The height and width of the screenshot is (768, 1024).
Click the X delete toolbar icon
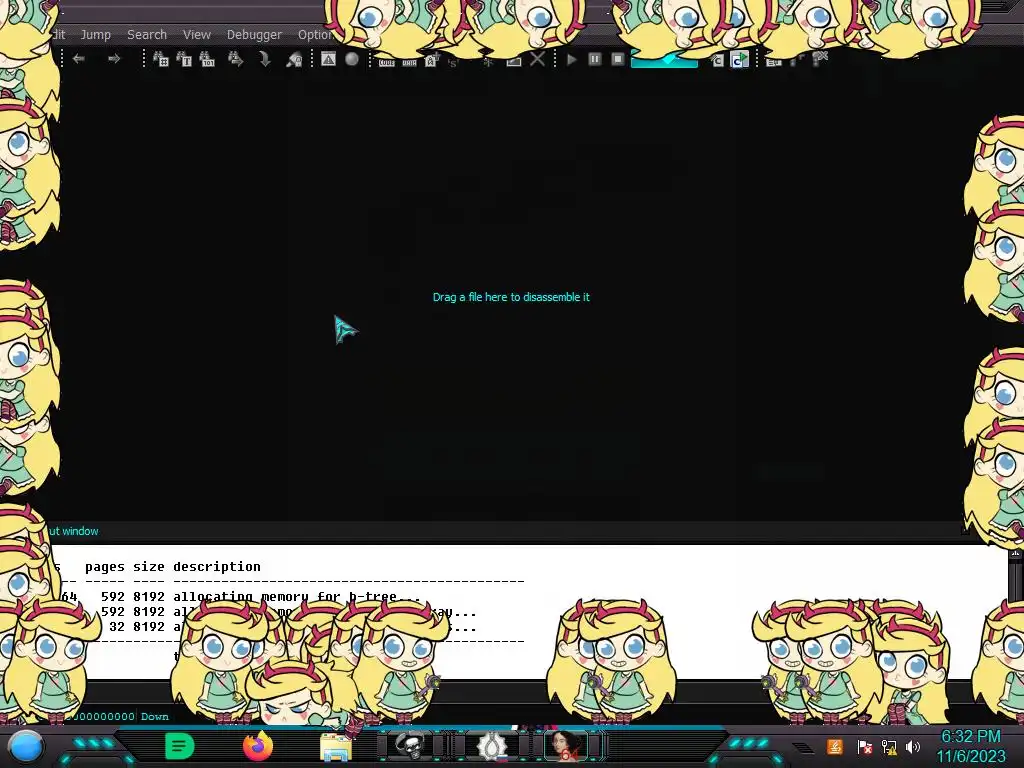point(537,59)
